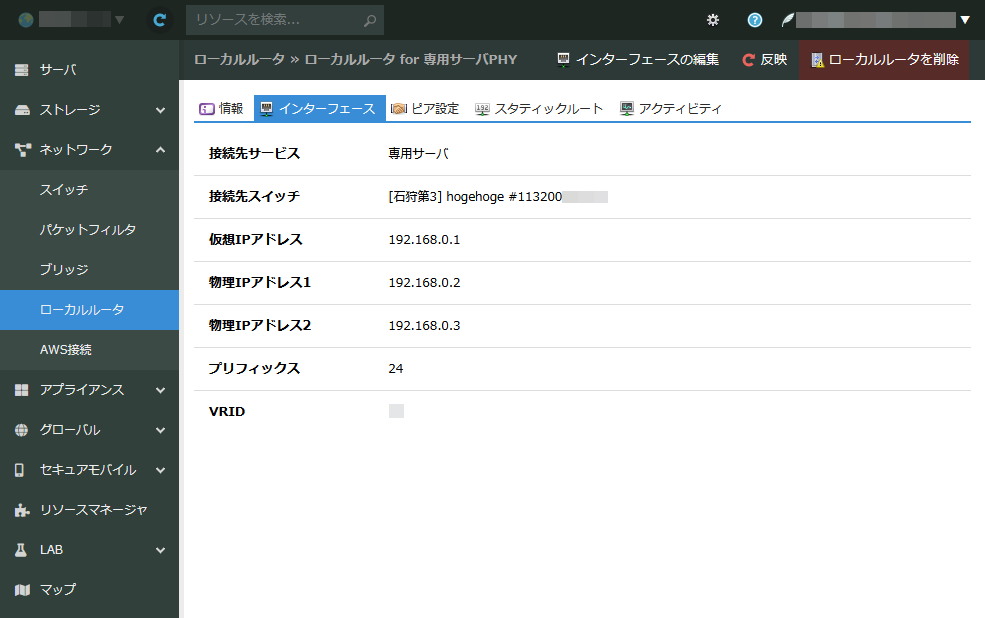Click the feather account icon
This screenshot has width=985, height=618.
point(787,20)
